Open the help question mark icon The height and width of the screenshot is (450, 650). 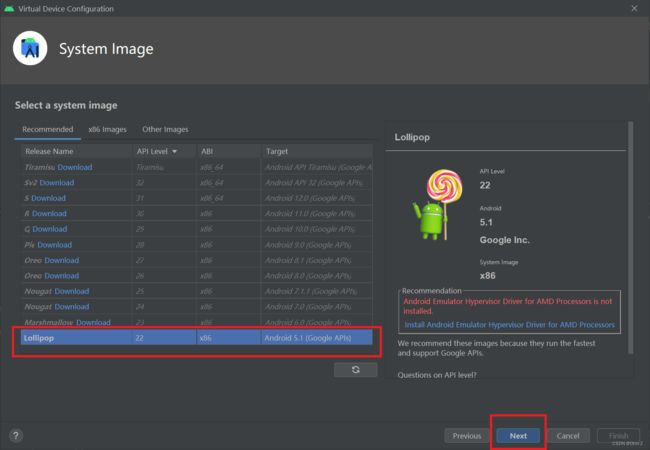click(x=16, y=435)
